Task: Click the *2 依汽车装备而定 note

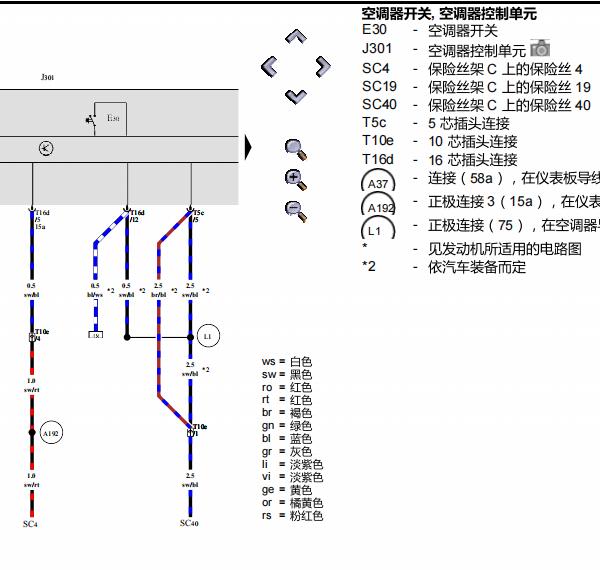Action: coord(444,267)
